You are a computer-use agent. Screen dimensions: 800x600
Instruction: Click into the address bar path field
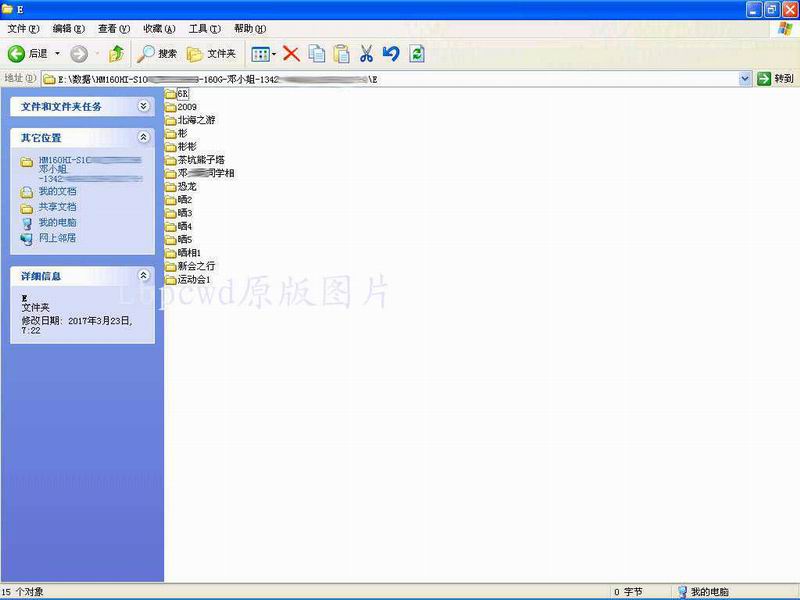(390, 79)
